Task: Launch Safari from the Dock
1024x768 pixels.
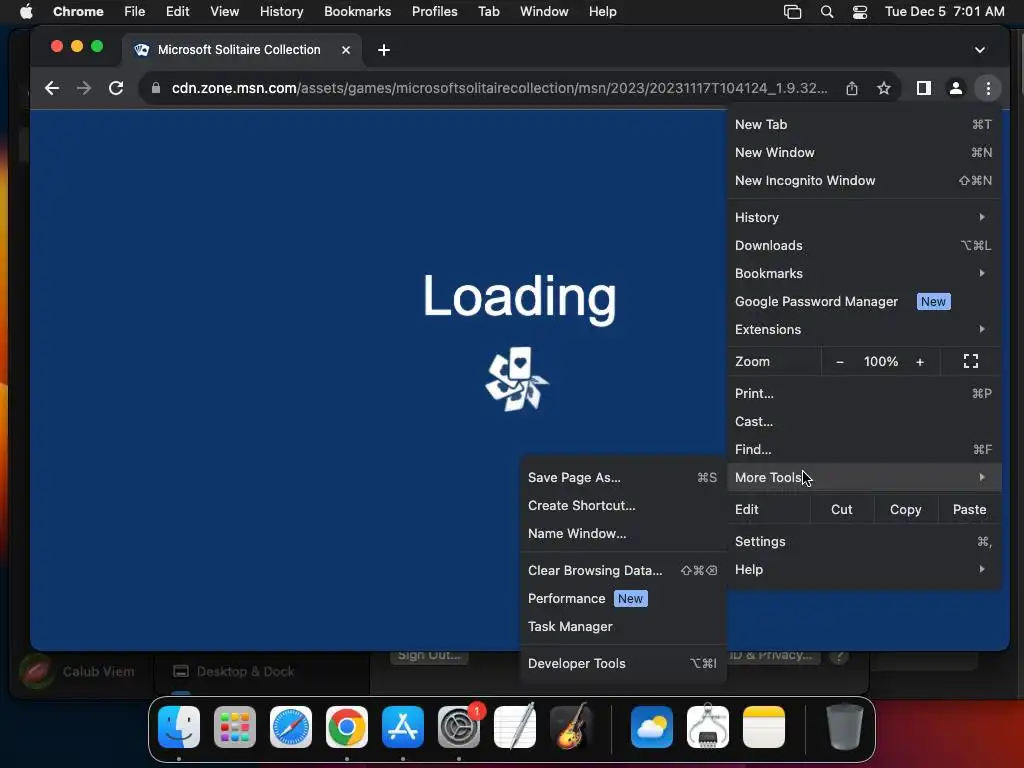Action: [291, 727]
